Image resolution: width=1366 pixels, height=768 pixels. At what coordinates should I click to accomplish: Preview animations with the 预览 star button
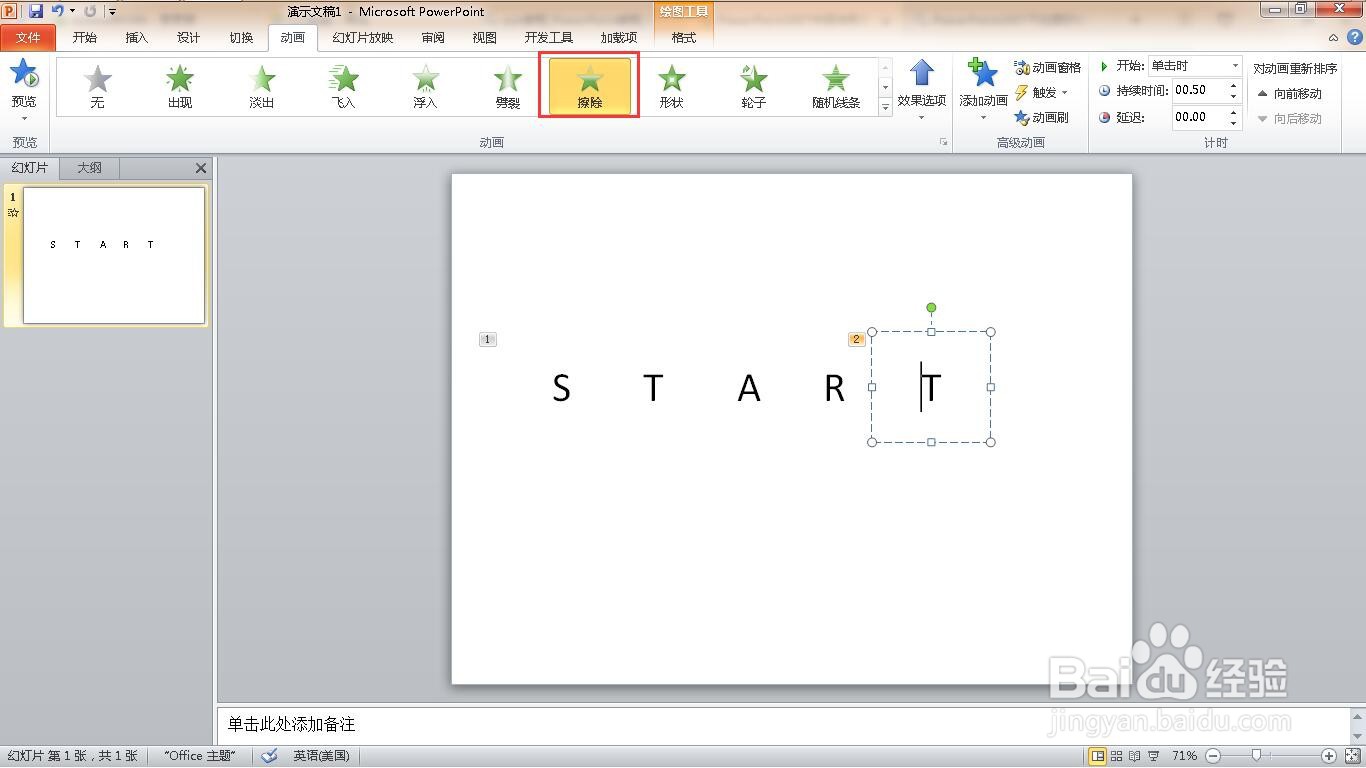click(24, 85)
